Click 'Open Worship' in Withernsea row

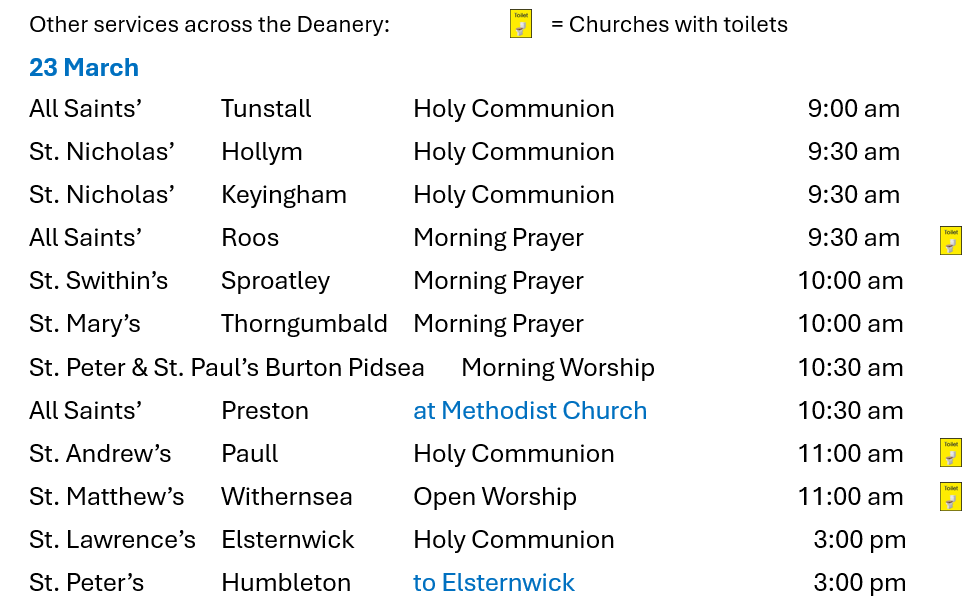point(495,497)
